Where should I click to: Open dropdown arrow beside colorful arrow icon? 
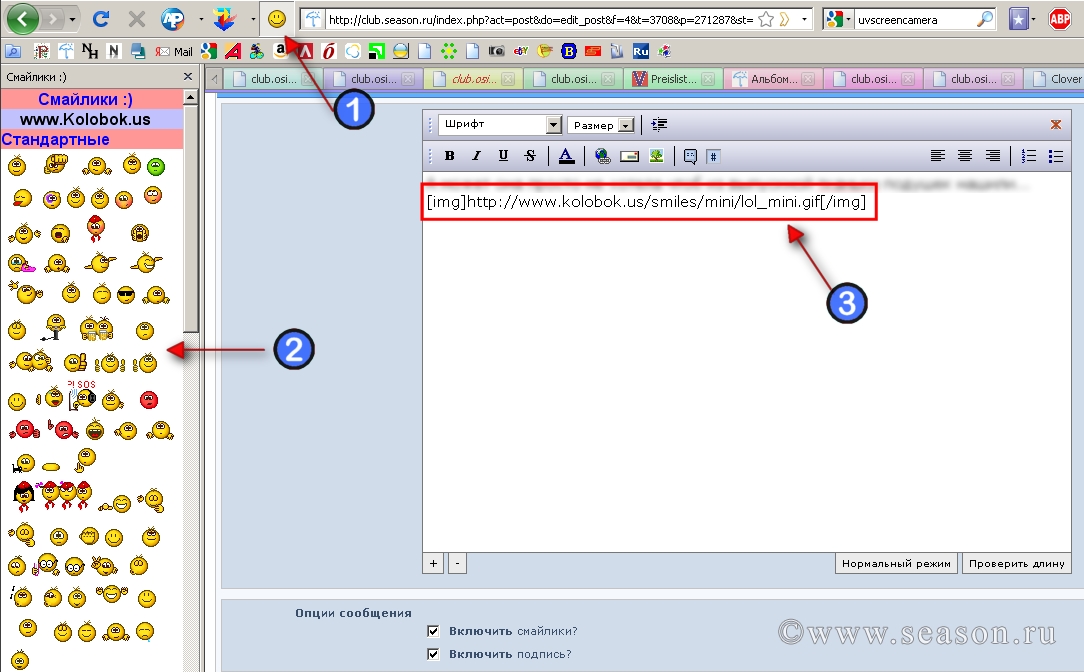(253, 19)
